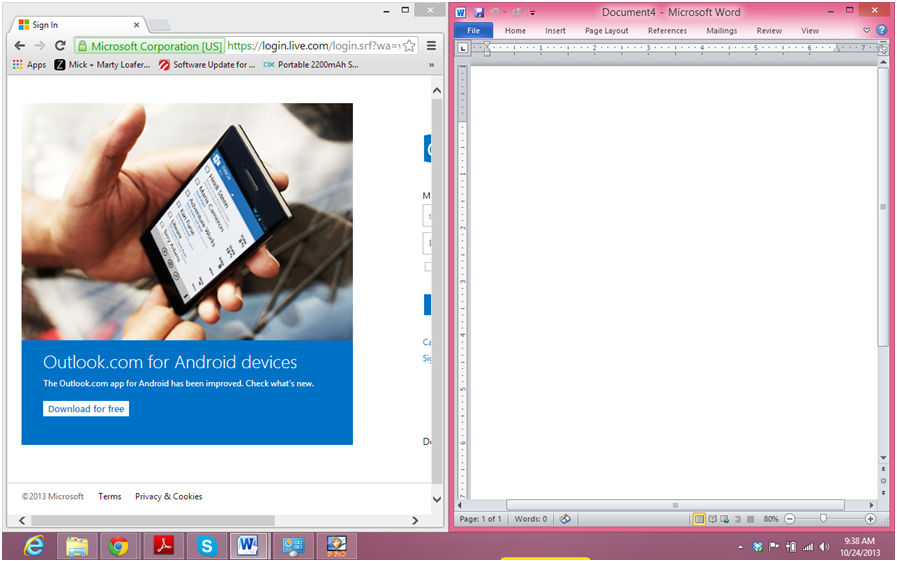Image resolution: width=897 pixels, height=561 pixels.
Task: Open the Terms link in the page footer
Action: 110,496
